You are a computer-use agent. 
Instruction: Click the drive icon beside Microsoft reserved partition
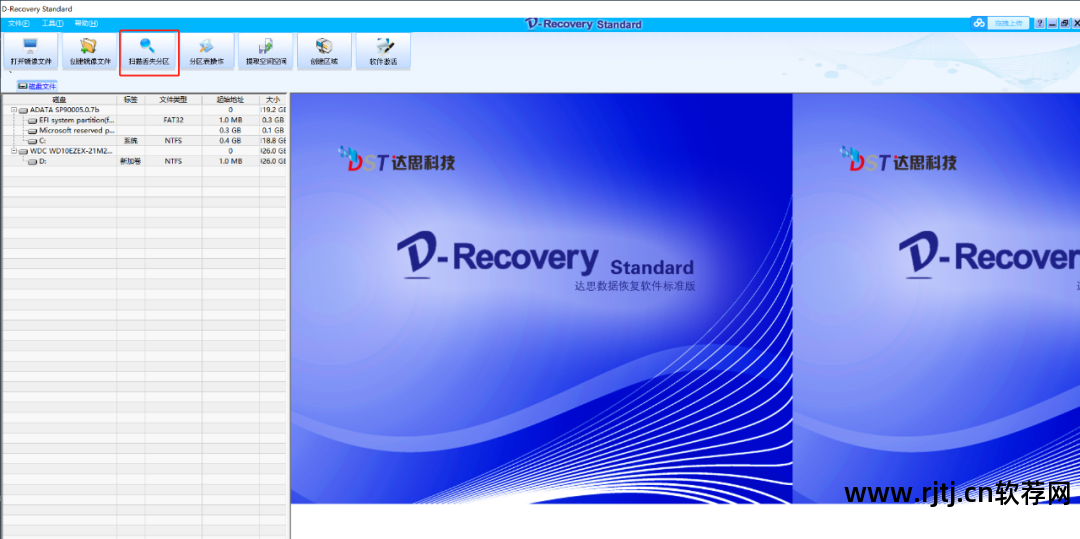tap(32, 131)
